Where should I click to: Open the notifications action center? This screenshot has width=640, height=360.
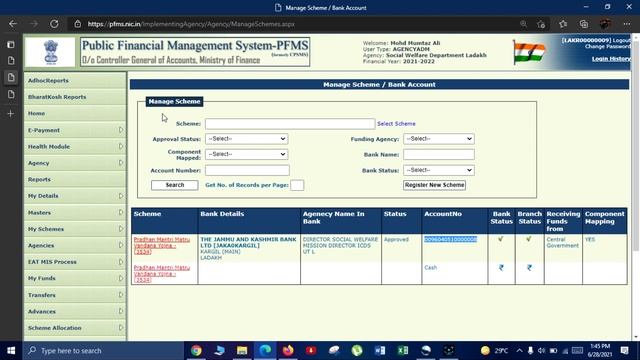(624, 351)
